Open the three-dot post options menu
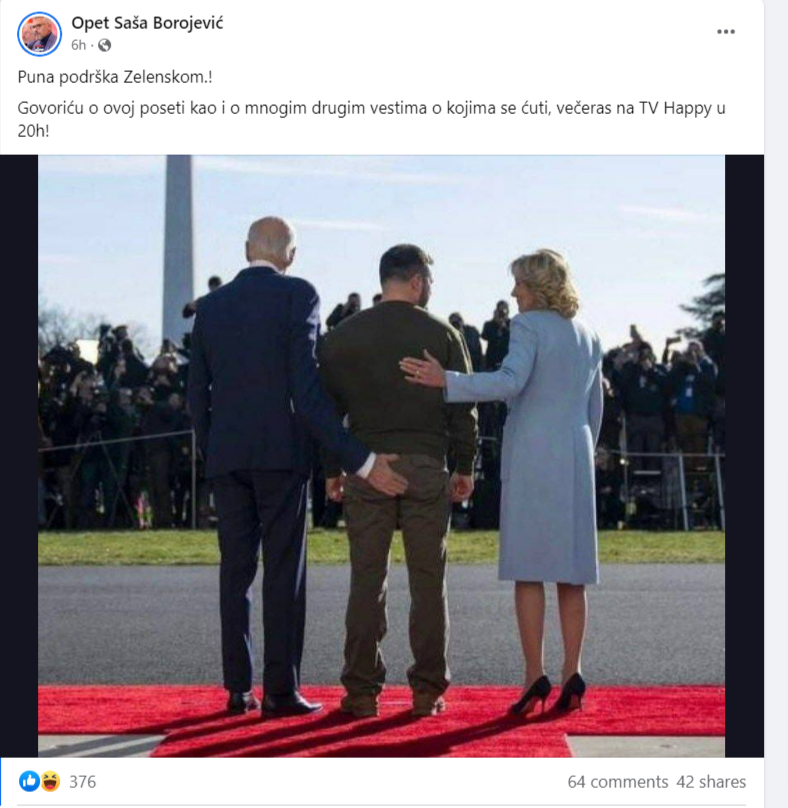Screen dimensions: 788x808 point(726,32)
